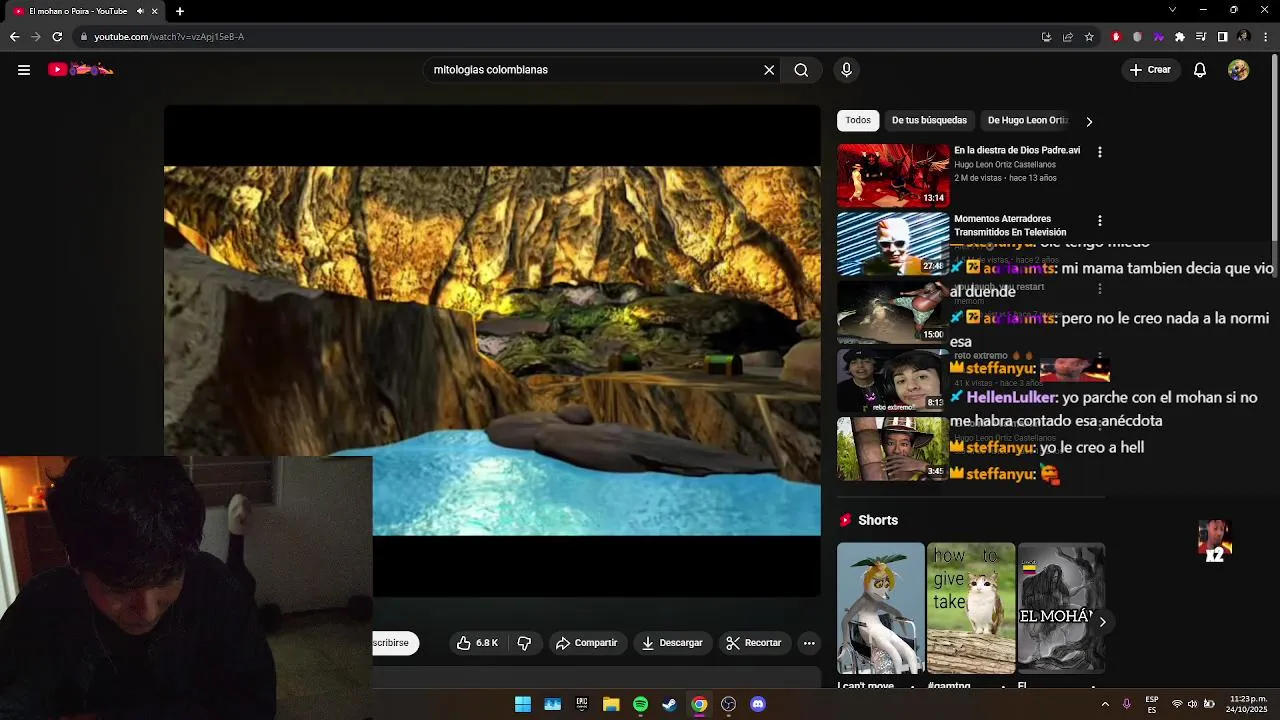Like the video with 6.8 K button
The height and width of the screenshot is (720, 1280).
coord(477,643)
